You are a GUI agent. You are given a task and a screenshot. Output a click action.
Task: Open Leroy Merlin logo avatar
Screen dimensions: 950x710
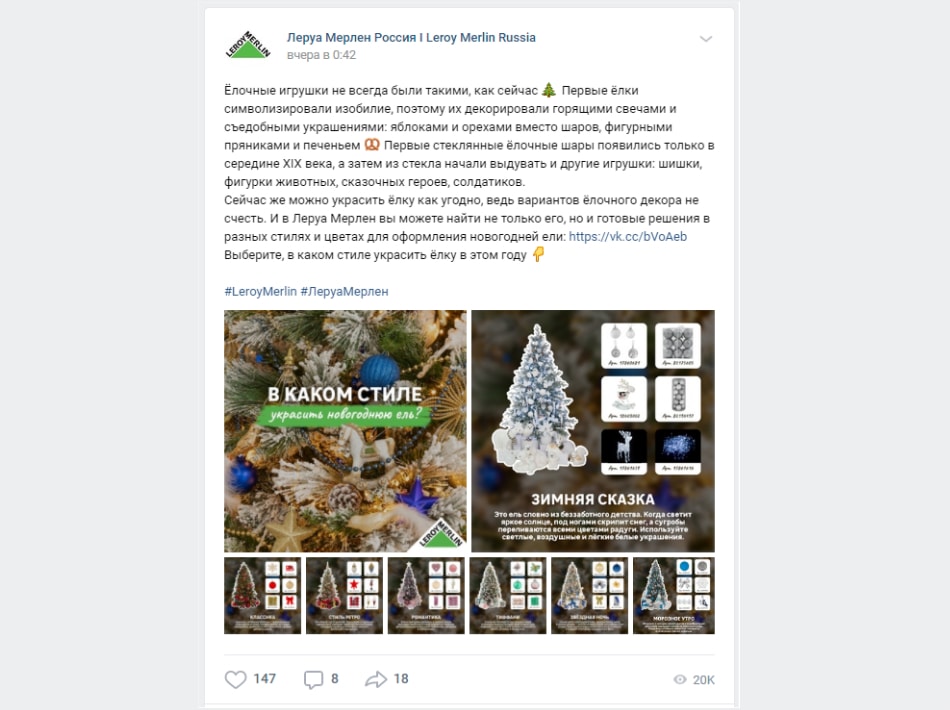coord(248,44)
